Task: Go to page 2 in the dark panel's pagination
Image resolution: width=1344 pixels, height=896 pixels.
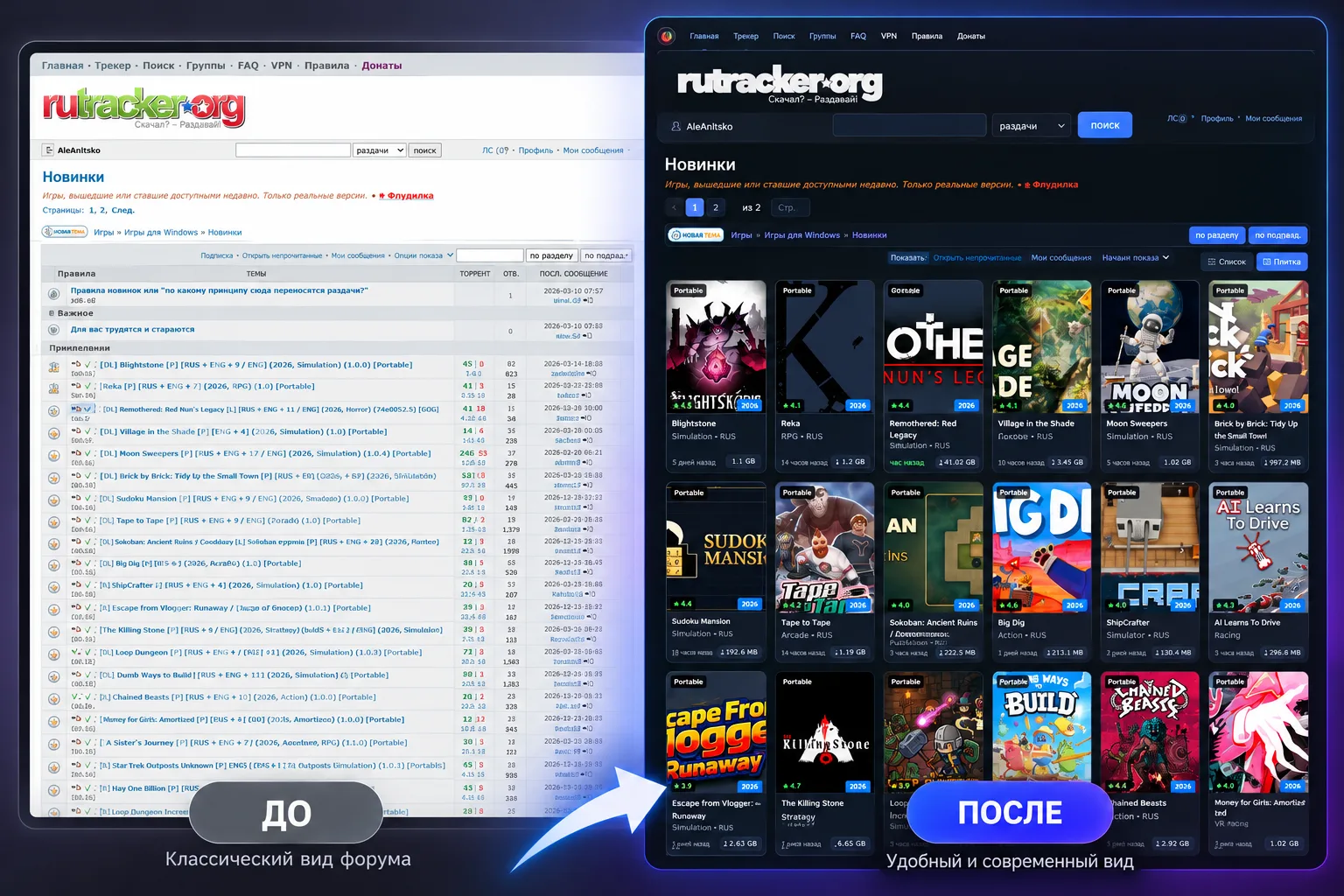Action: pyautogui.click(x=716, y=207)
